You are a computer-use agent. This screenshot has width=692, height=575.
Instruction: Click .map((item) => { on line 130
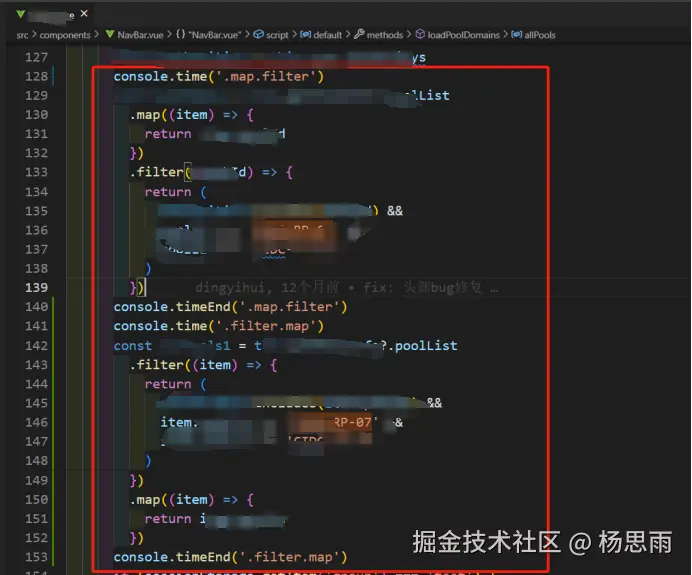point(192,115)
